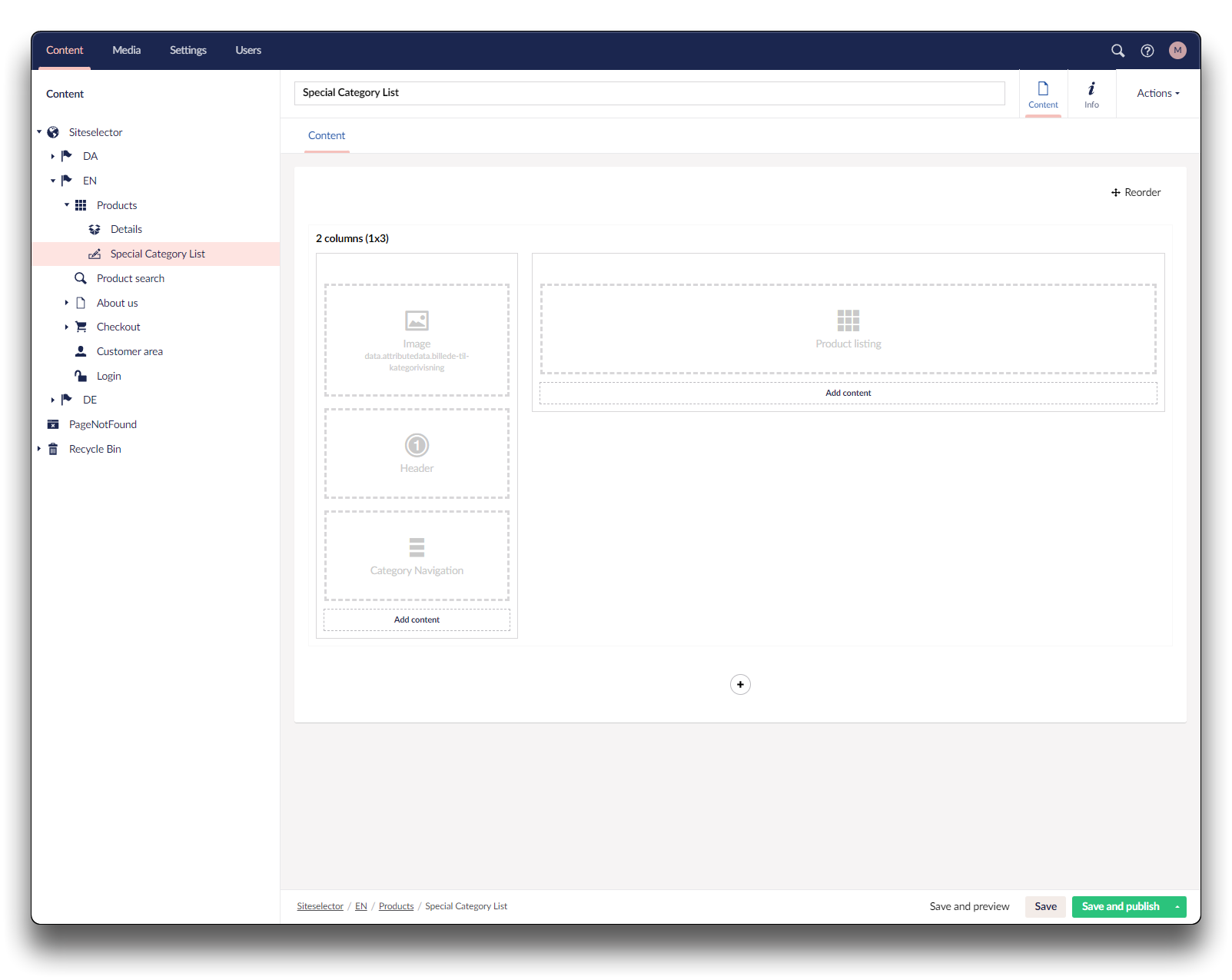Screen dimensions: 1232x980
Task: Select the Category Navigation block
Action: [x=417, y=556]
